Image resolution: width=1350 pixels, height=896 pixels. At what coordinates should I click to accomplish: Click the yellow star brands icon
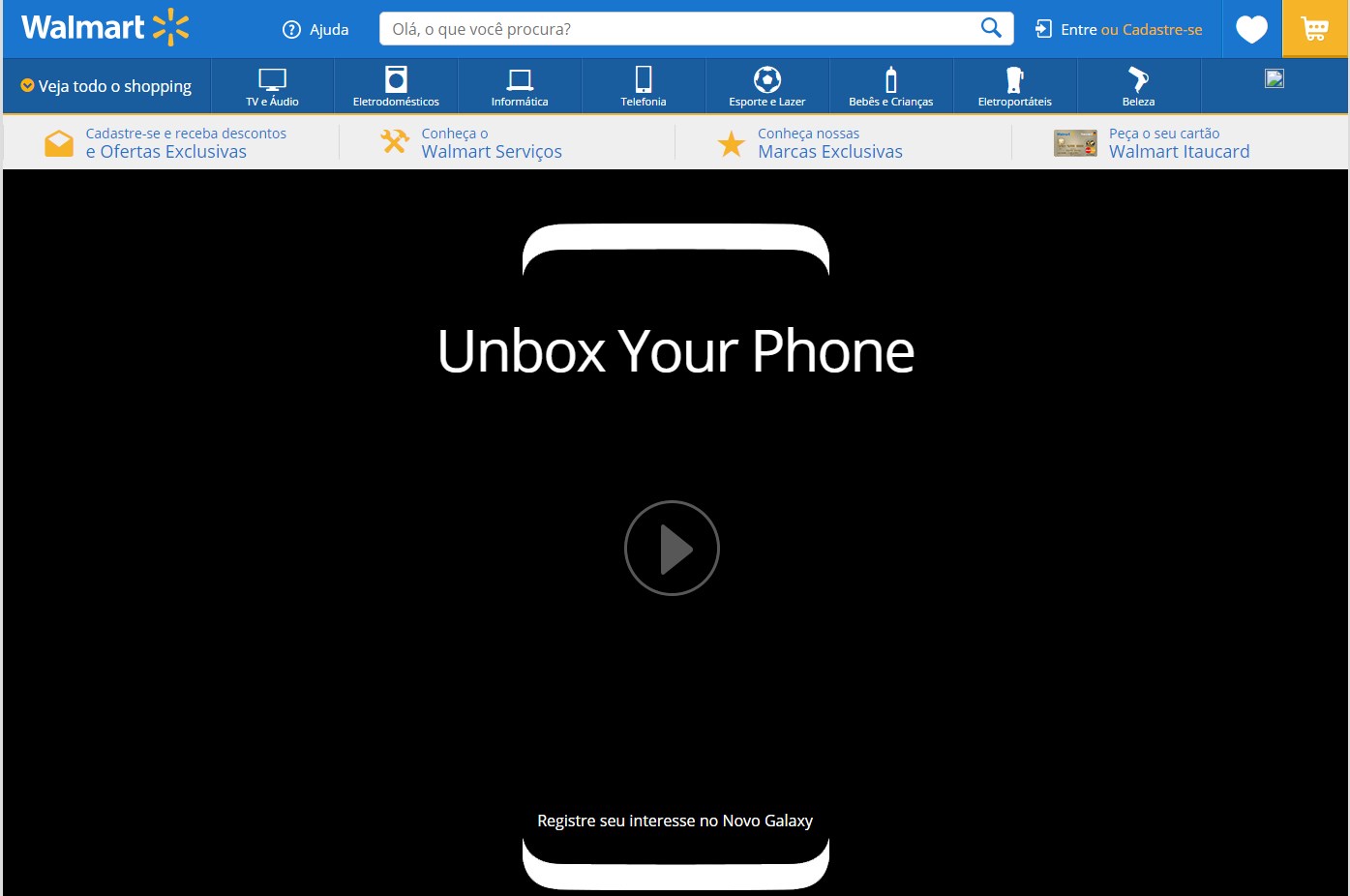(731, 144)
